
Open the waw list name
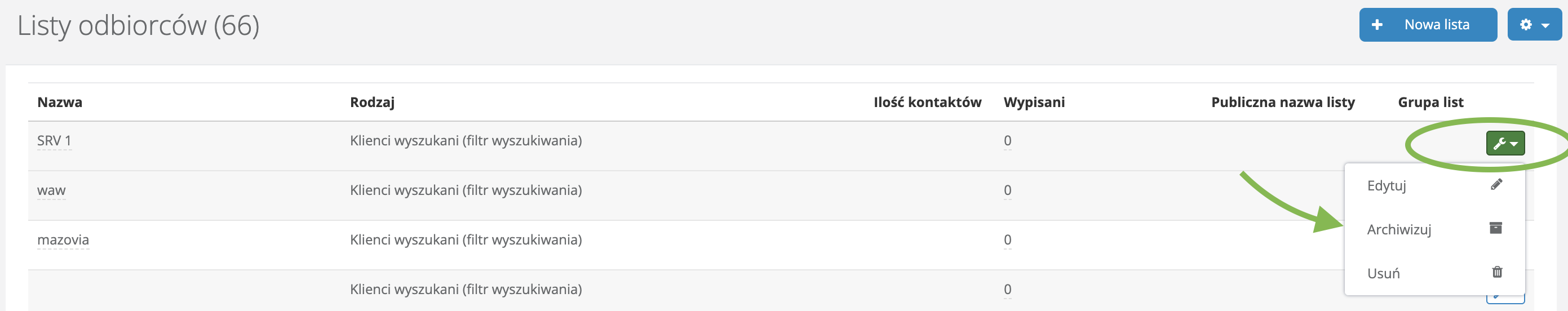[51, 190]
